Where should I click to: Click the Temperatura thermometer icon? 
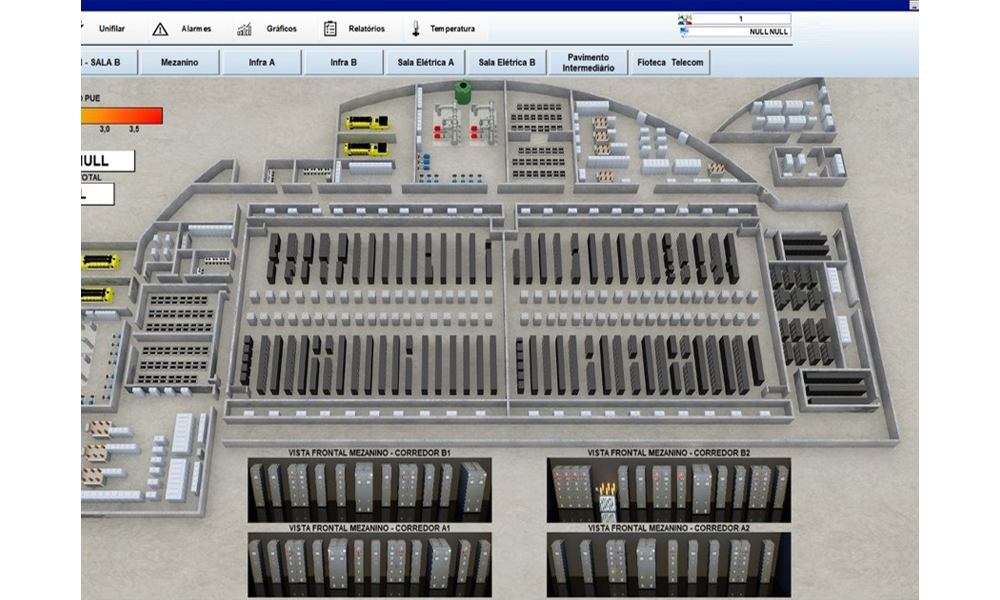coord(413,29)
